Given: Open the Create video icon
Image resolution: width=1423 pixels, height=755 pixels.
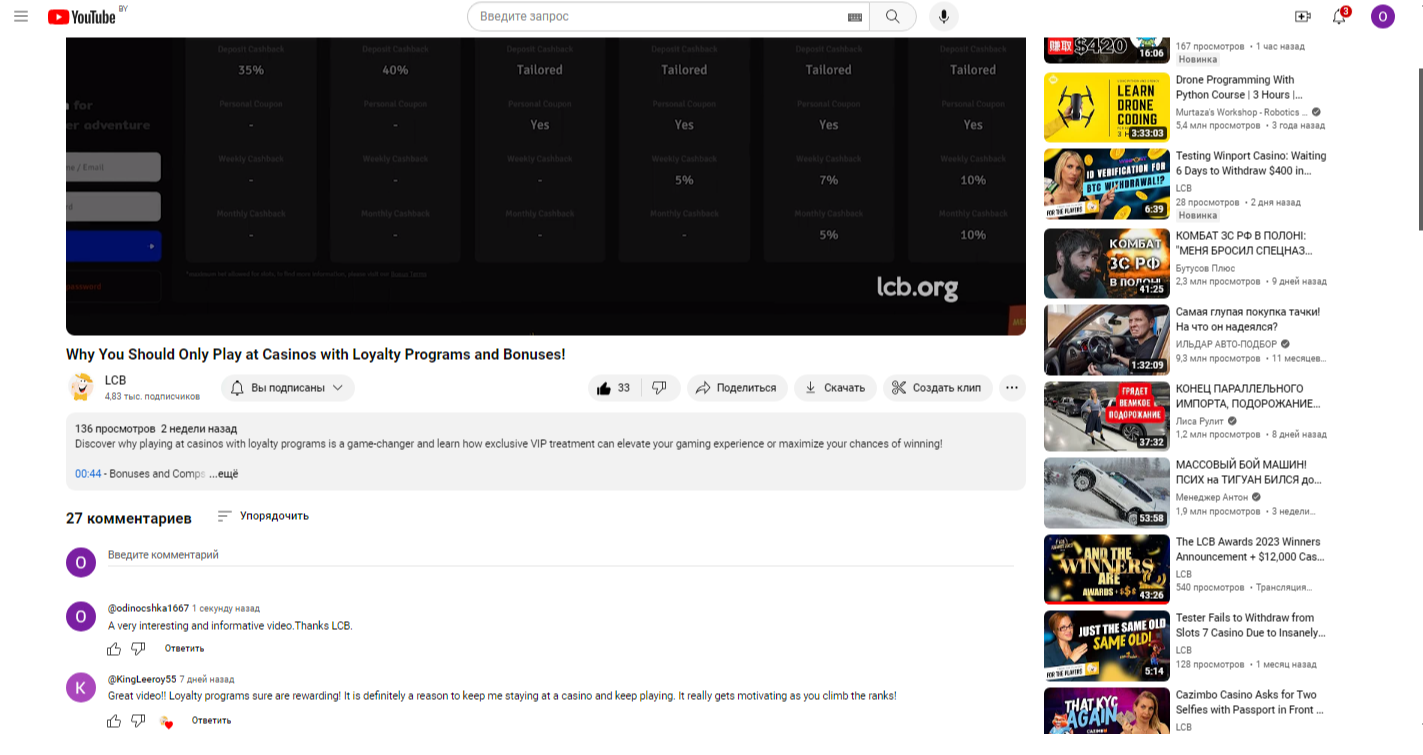Looking at the screenshot, I should click(x=1302, y=16).
